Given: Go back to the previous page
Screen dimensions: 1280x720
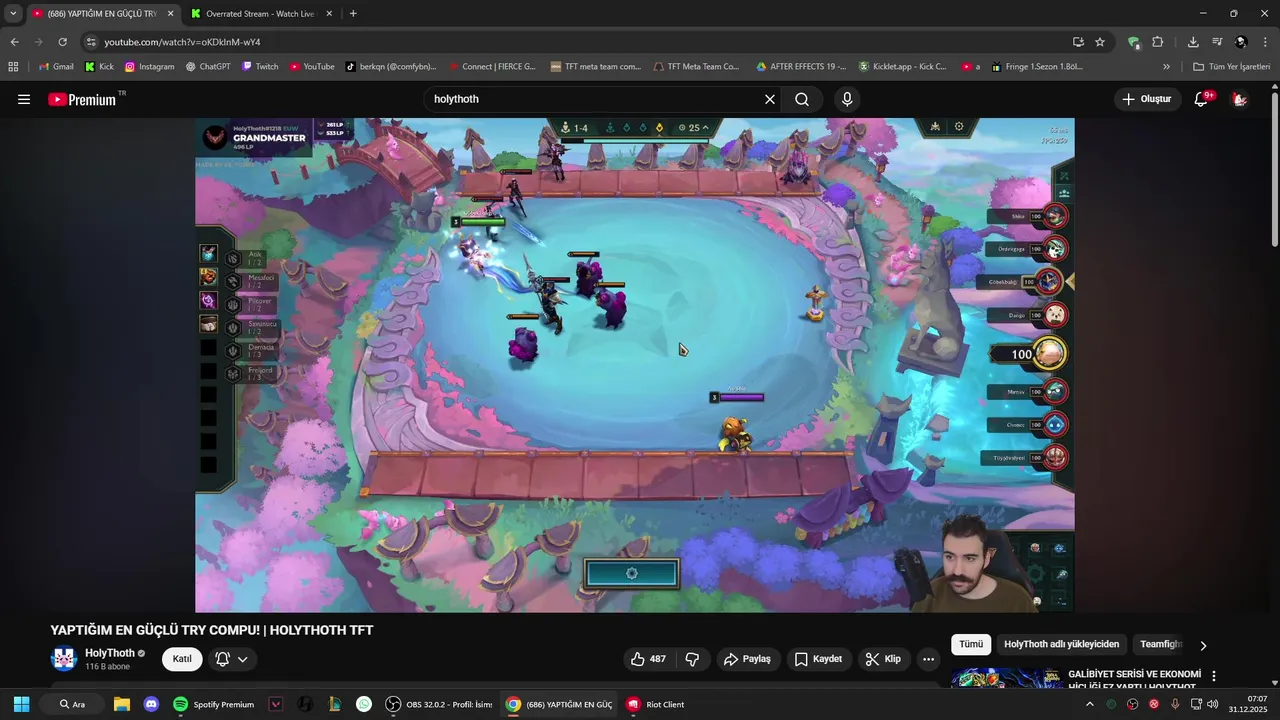Looking at the screenshot, I should click(x=14, y=42).
